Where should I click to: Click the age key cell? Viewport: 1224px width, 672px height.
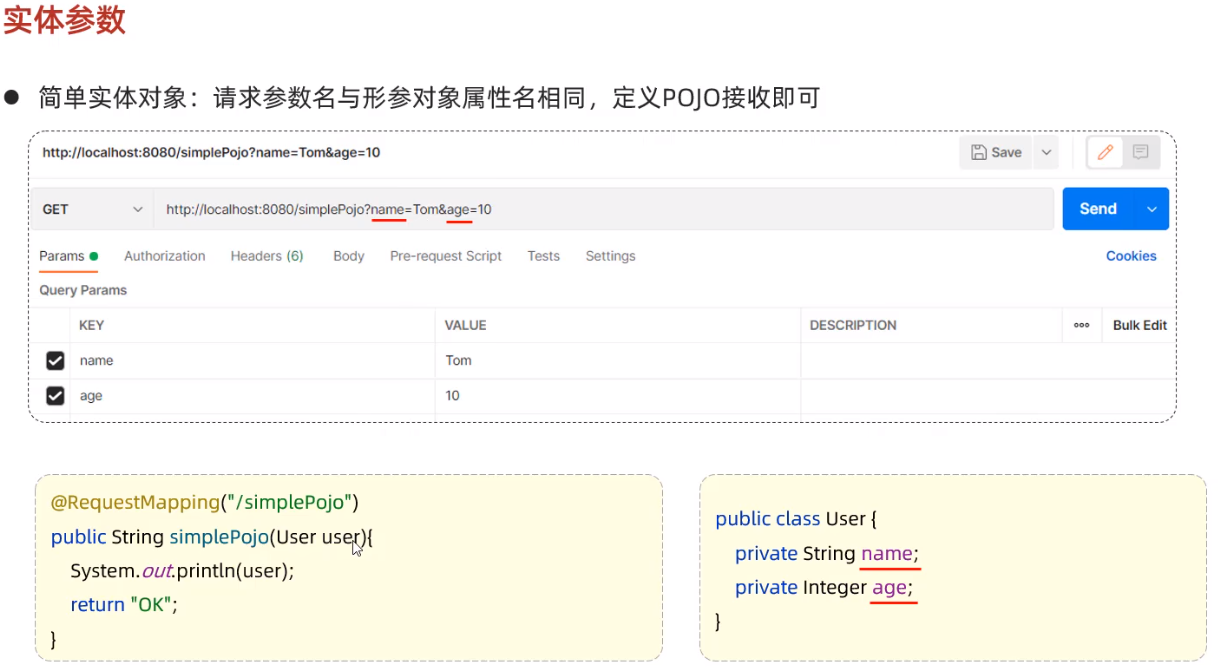[252, 396]
